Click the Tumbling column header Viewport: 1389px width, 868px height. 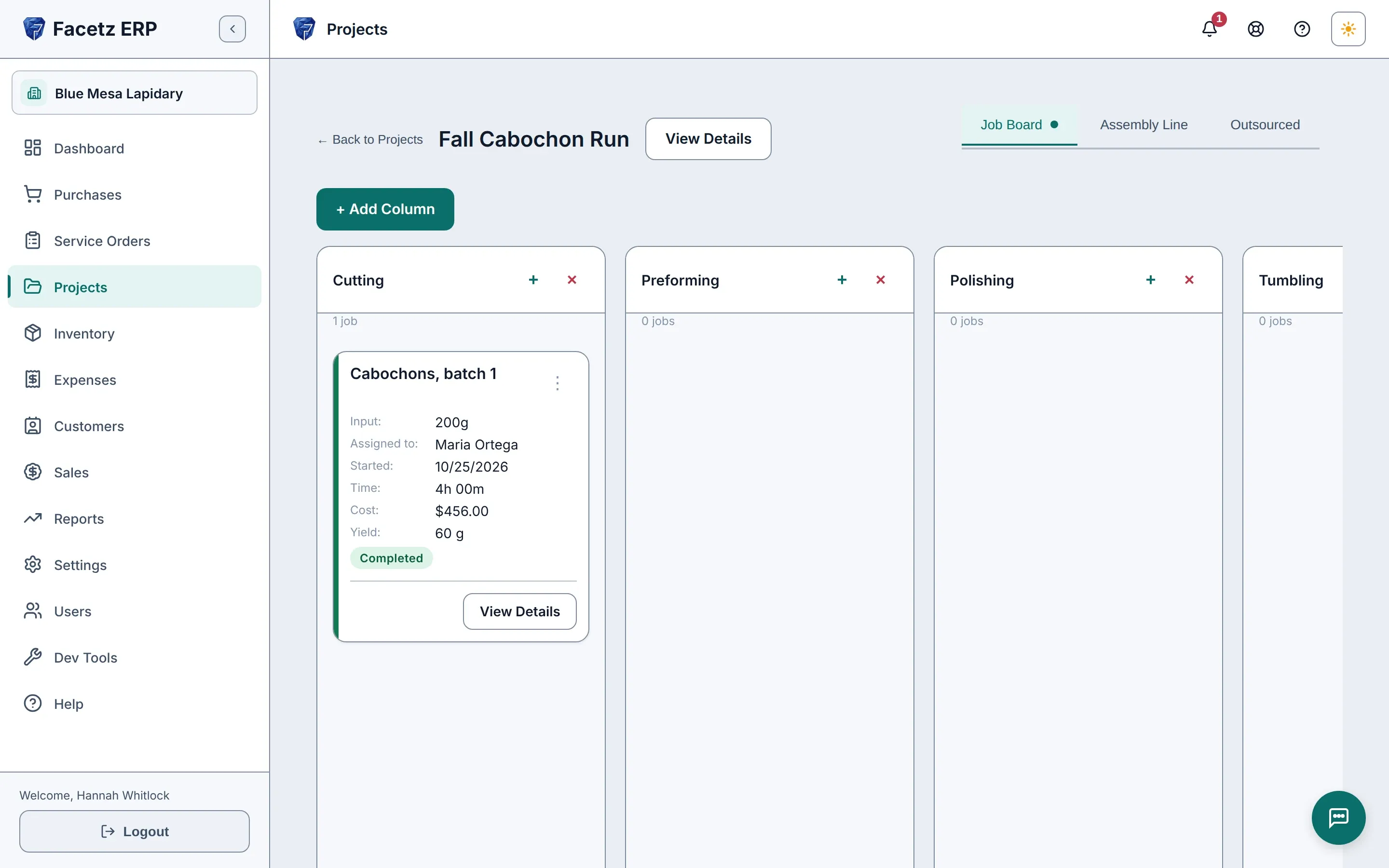(1292, 280)
